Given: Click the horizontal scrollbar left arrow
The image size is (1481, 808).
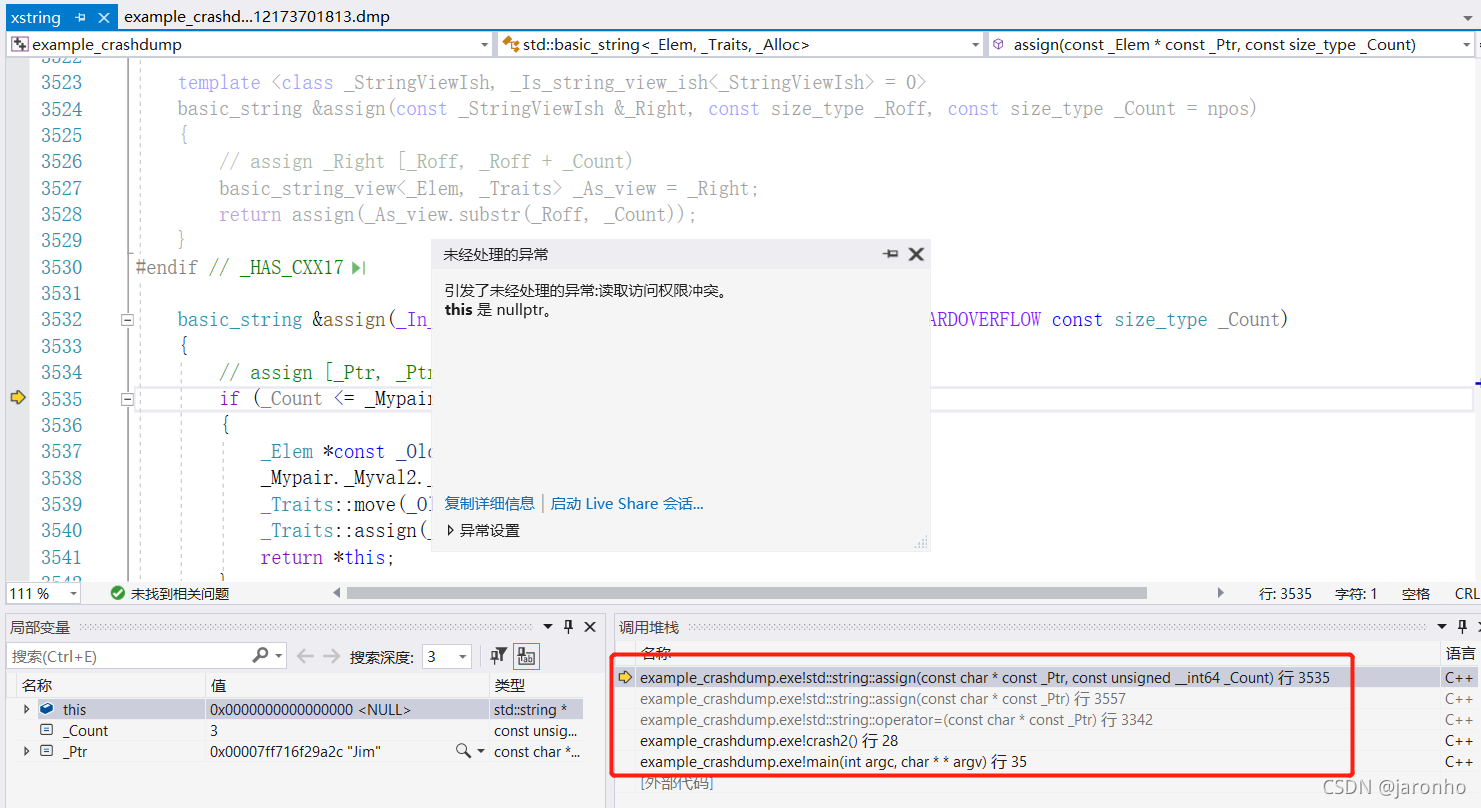Looking at the screenshot, I should click(337, 593).
